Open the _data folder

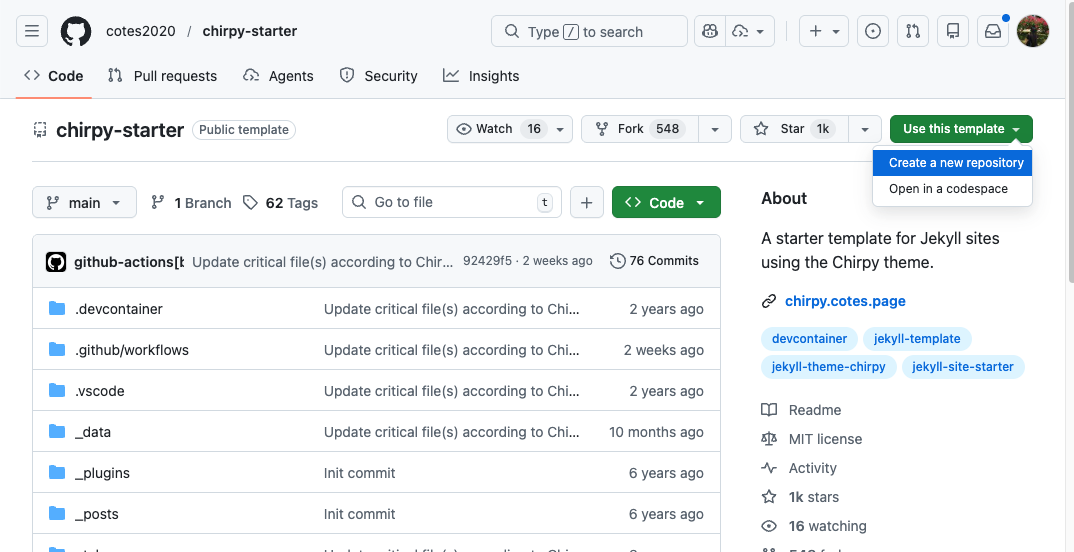coord(92,432)
